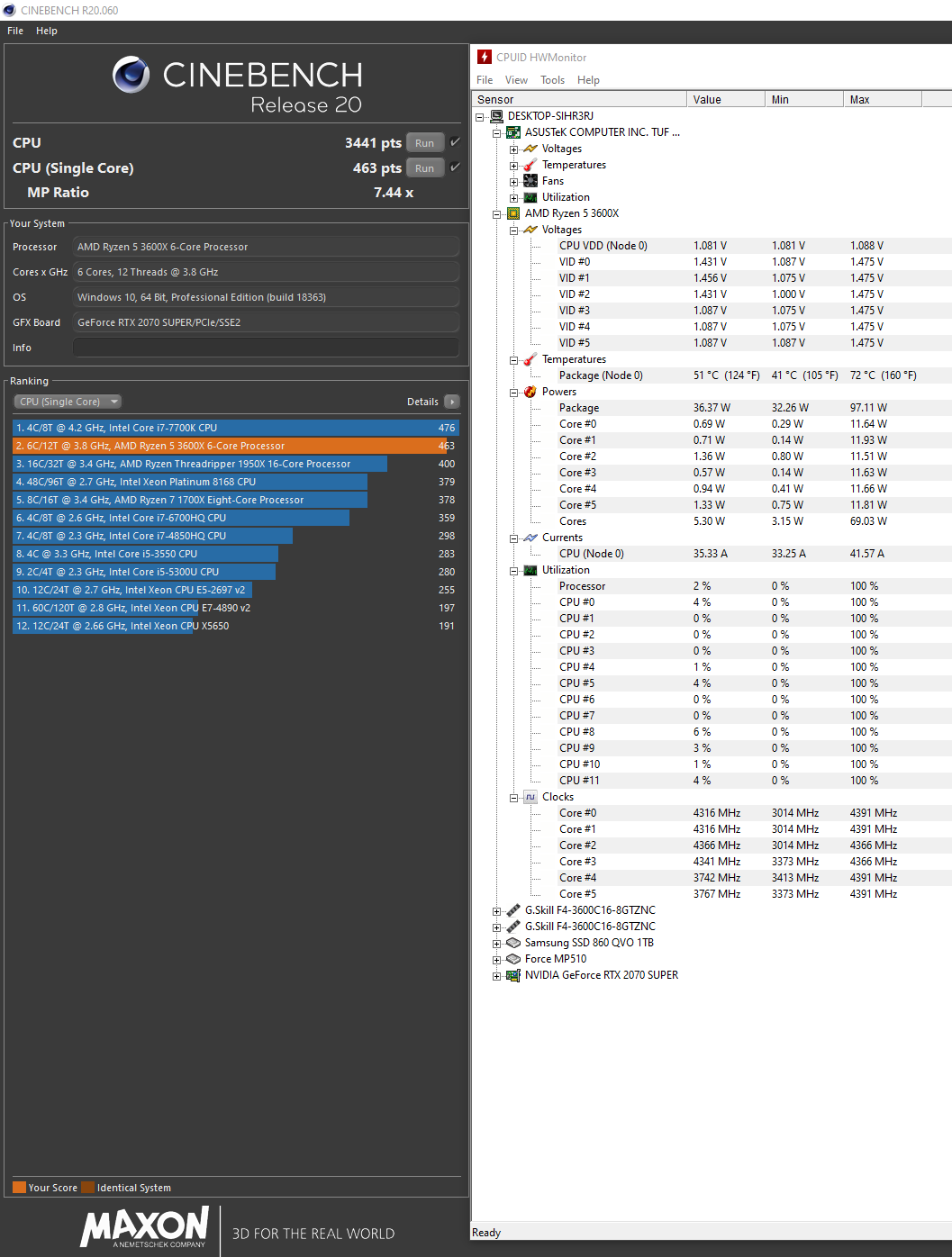The image size is (952, 1257).
Task: Expand the Force MP510 tree node
Action: point(496,960)
